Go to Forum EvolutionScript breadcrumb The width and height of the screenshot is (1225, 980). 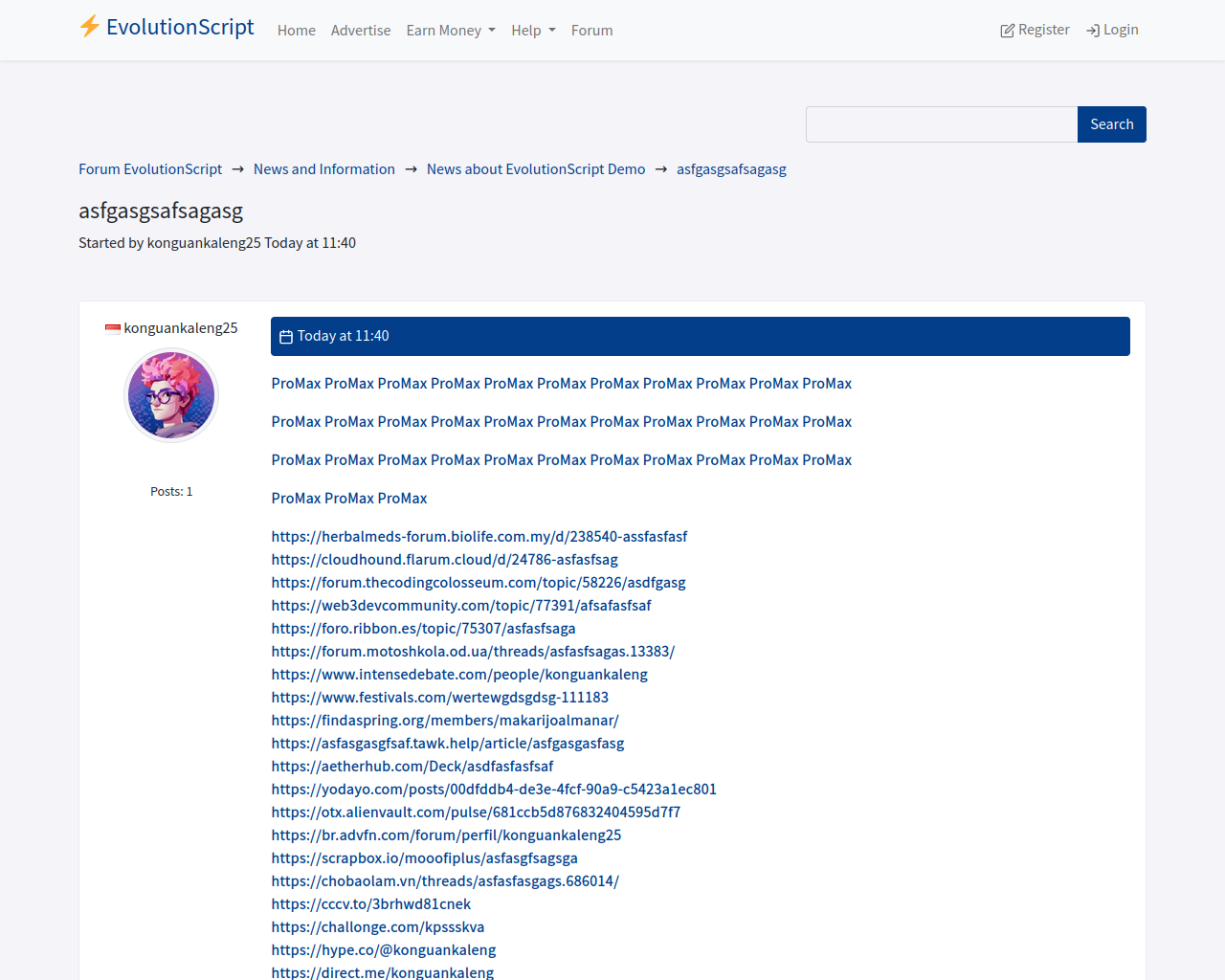click(x=150, y=169)
